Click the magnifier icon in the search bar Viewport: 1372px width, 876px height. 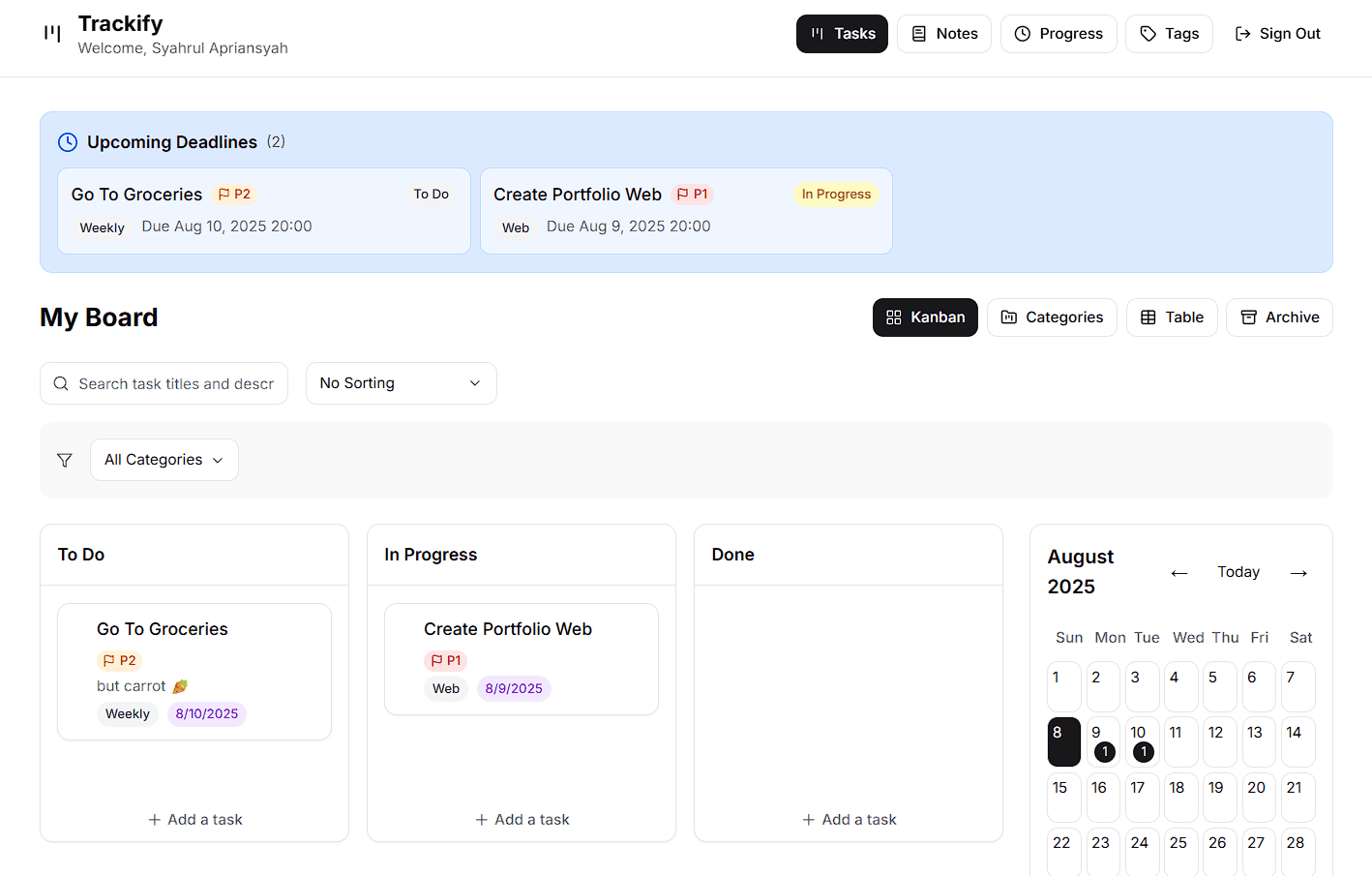click(60, 383)
